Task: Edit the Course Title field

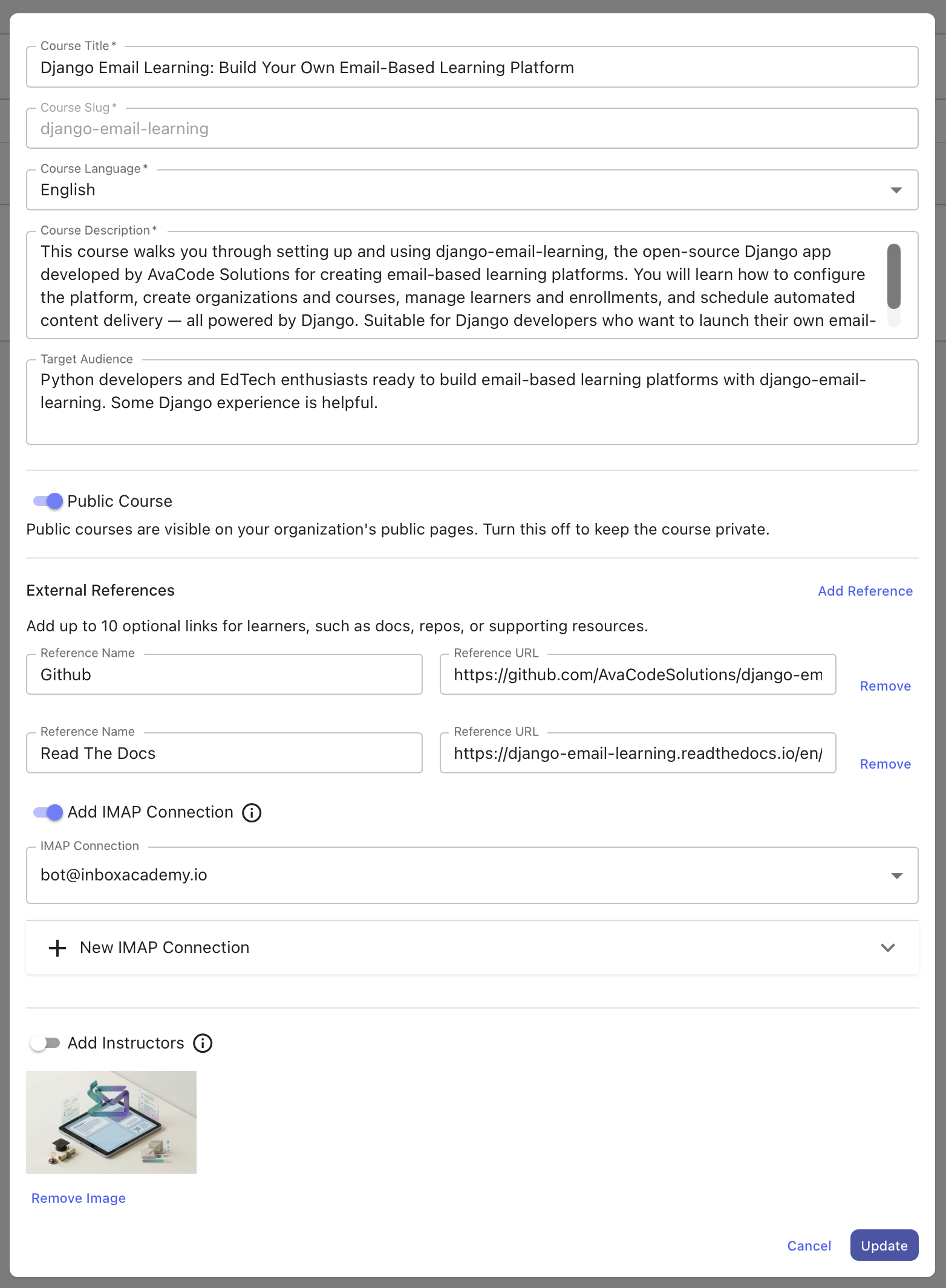Action: 472,67
